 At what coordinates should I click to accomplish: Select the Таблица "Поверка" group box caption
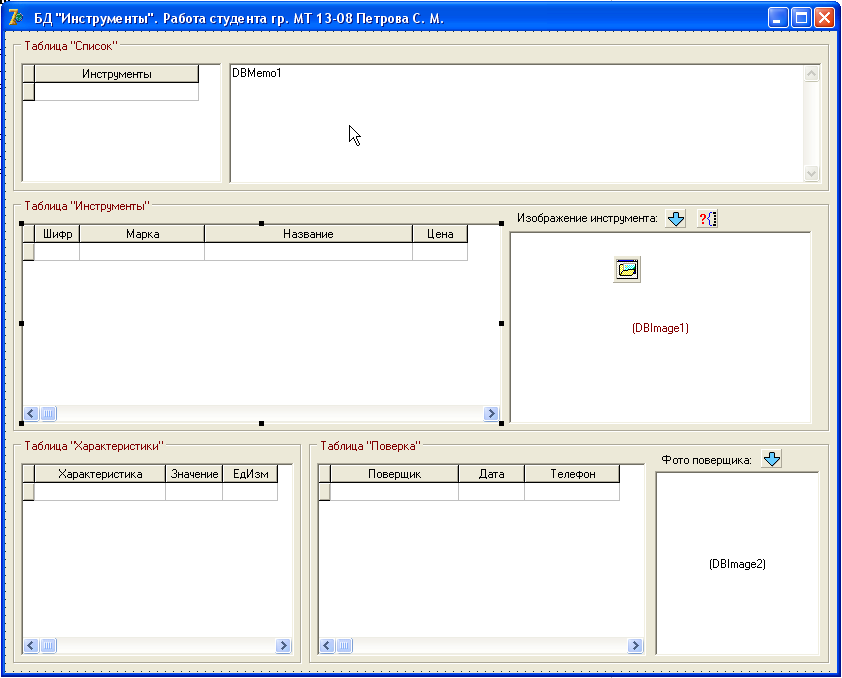[x=371, y=446]
